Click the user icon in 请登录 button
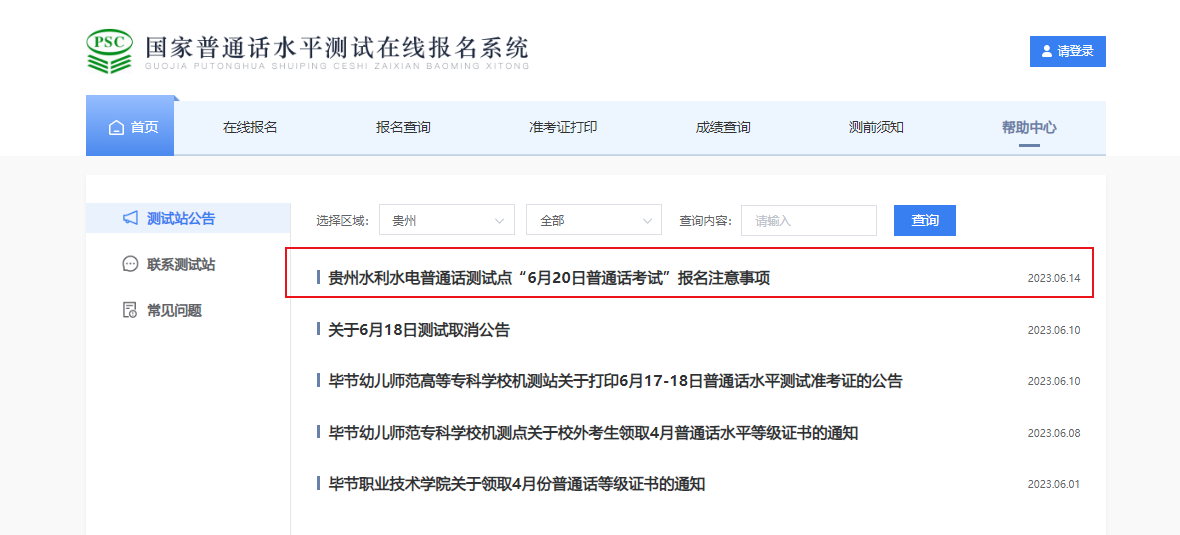 point(1047,51)
